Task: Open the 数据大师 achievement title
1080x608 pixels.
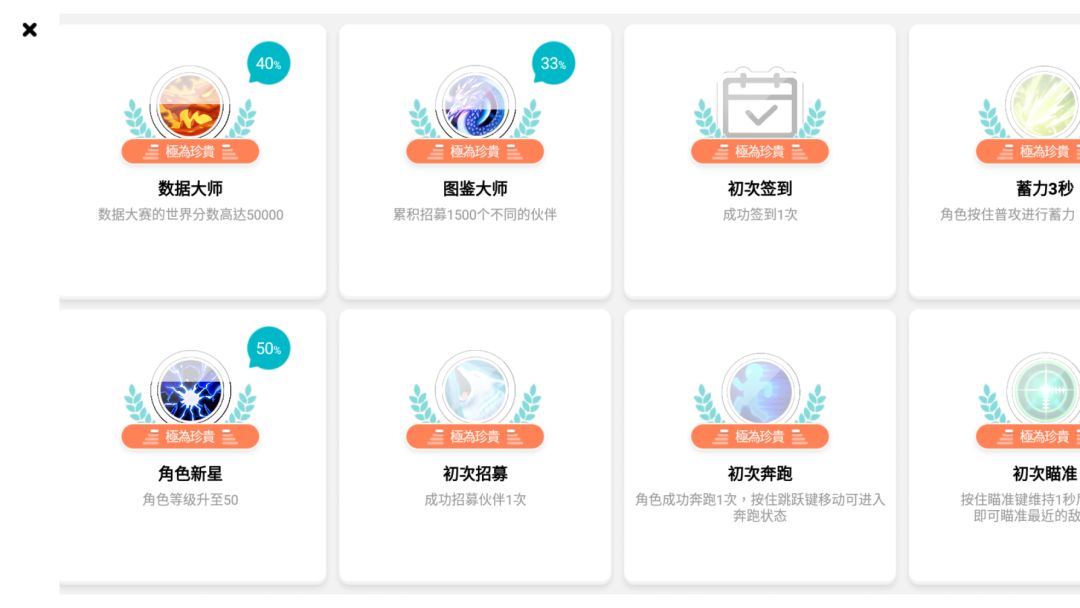Action: coord(190,189)
